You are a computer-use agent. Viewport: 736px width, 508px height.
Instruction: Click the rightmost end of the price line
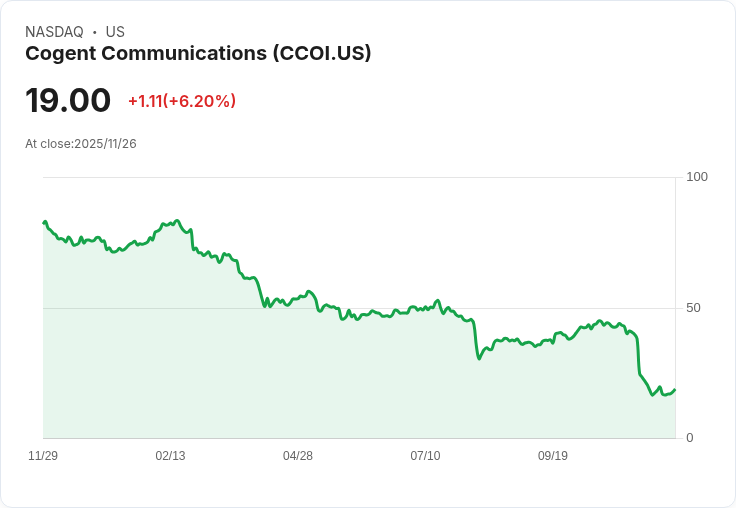[x=675, y=390]
